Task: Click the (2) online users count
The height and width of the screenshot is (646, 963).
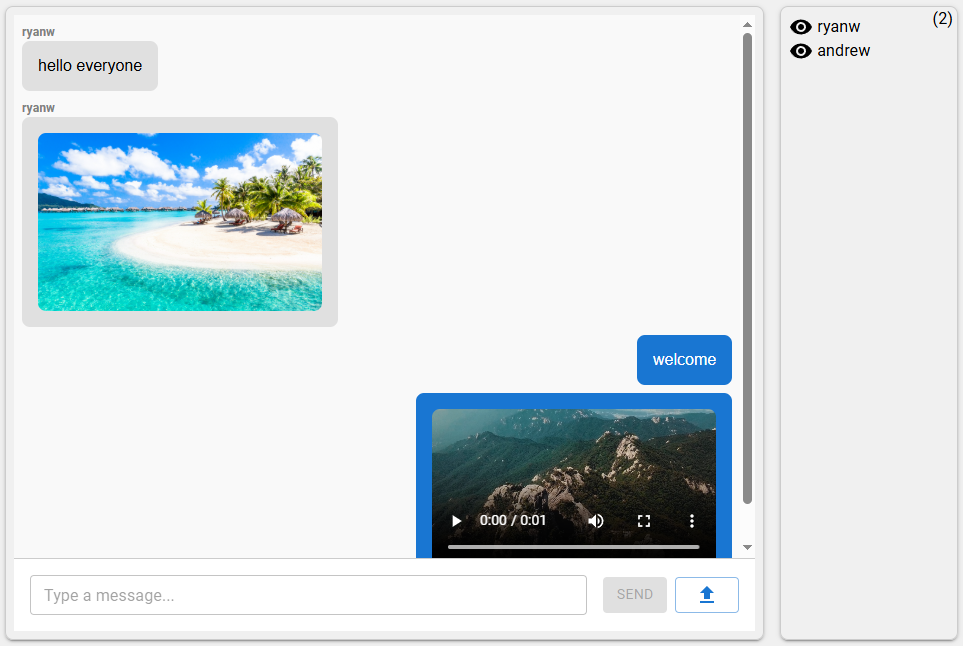Action: click(942, 19)
